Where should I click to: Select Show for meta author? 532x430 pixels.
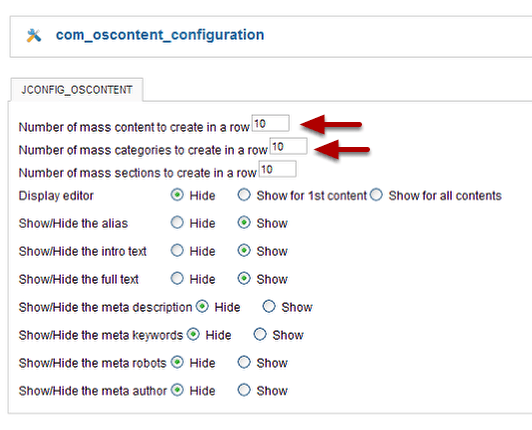(x=244, y=390)
